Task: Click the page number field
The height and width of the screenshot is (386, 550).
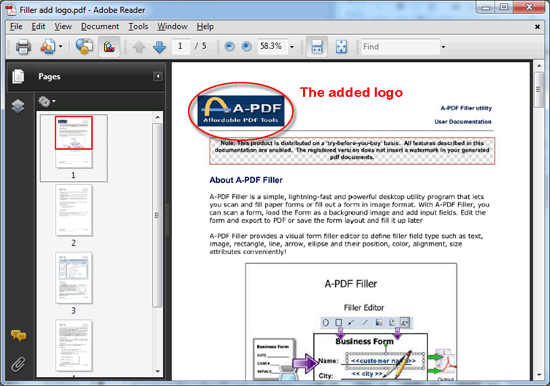Action: point(181,46)
